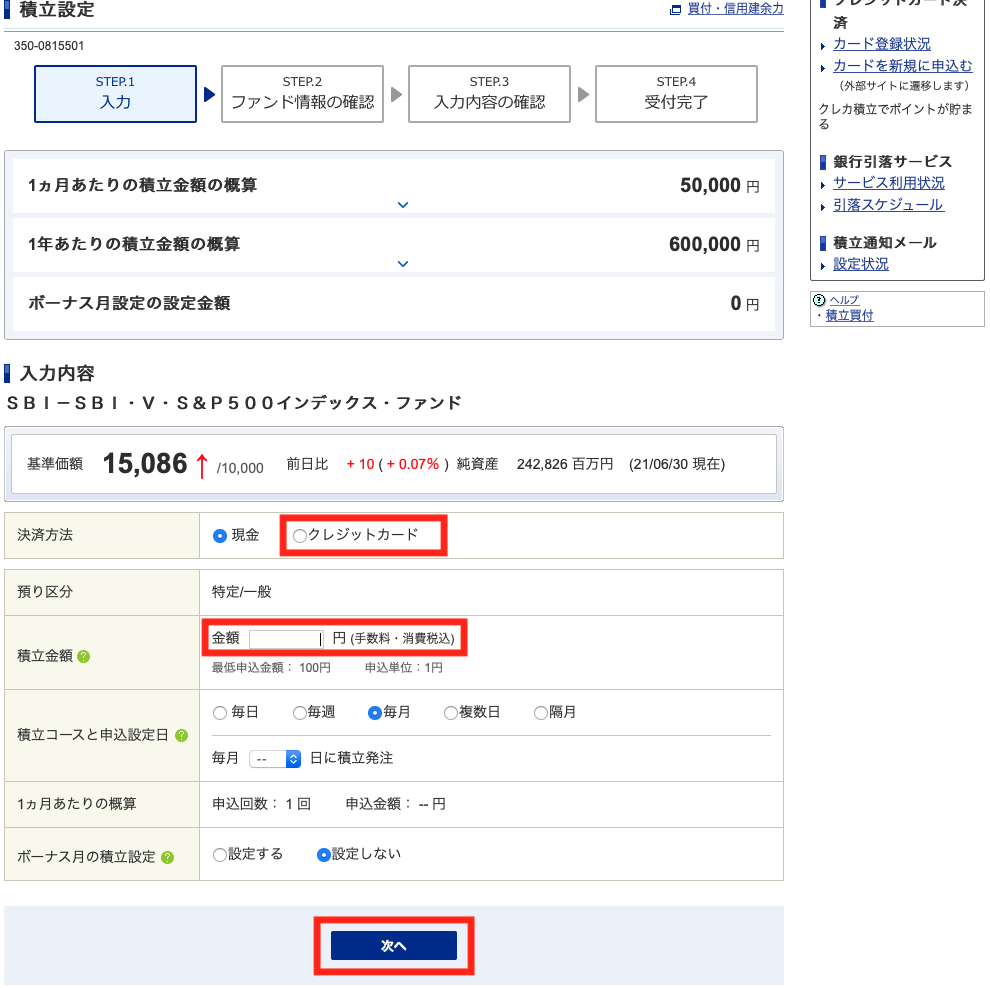The height and width of the screenshot is (988, 990).
Task: Click the + 0.07% change value
Action: 413,465
